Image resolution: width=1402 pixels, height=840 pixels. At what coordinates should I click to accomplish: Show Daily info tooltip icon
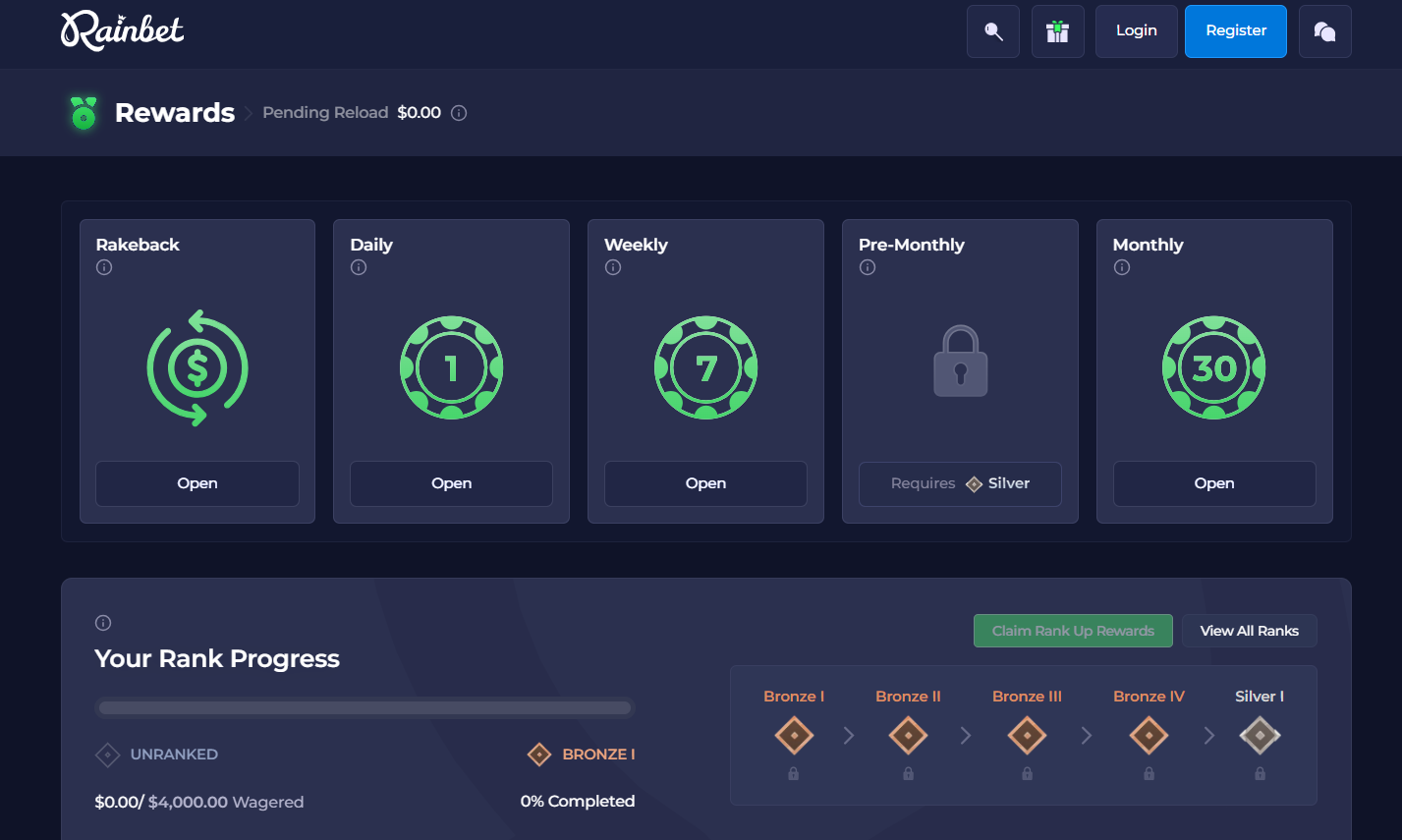[359, 267]
